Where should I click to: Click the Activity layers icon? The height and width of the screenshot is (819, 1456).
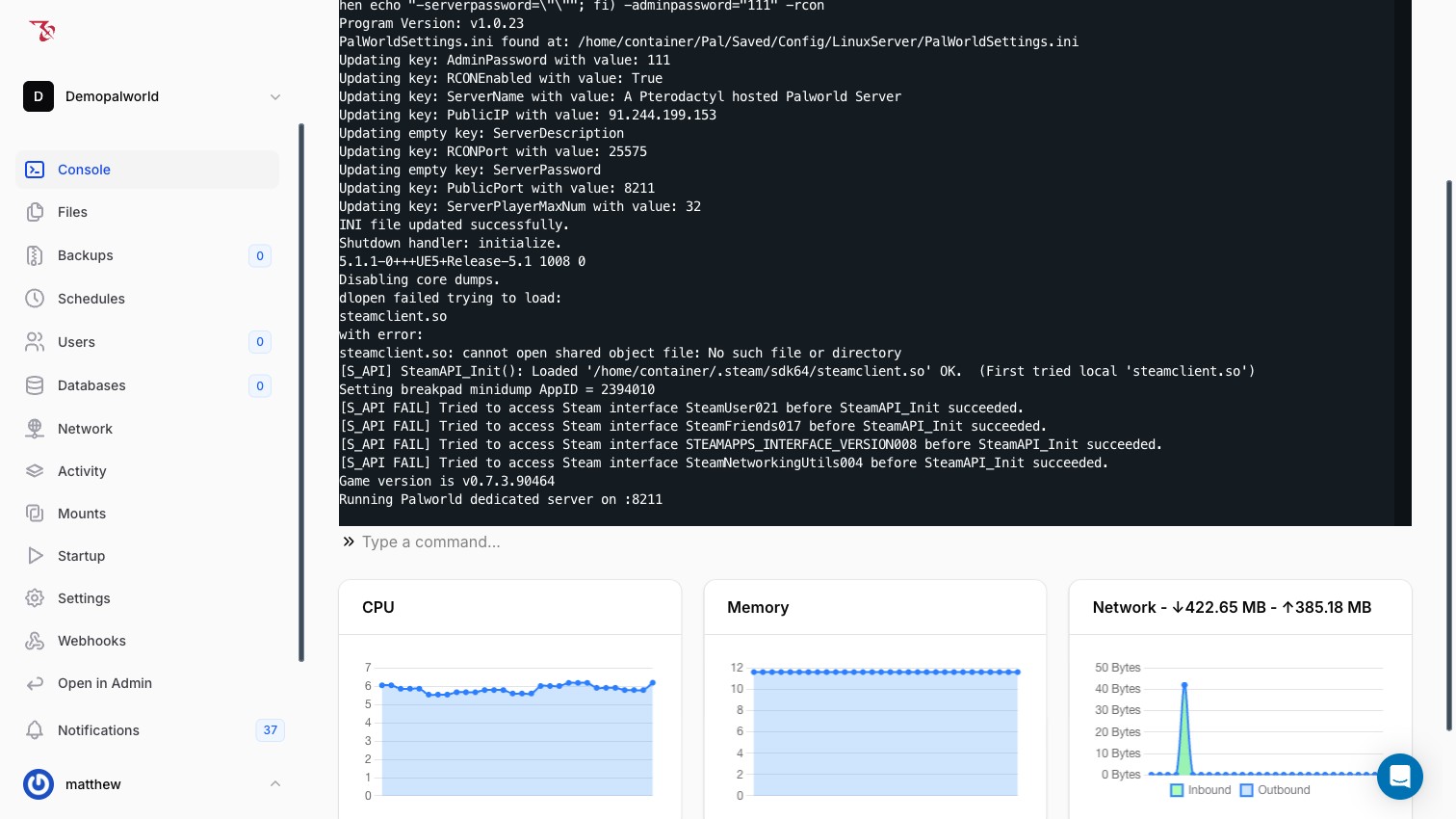coord(35,471)
